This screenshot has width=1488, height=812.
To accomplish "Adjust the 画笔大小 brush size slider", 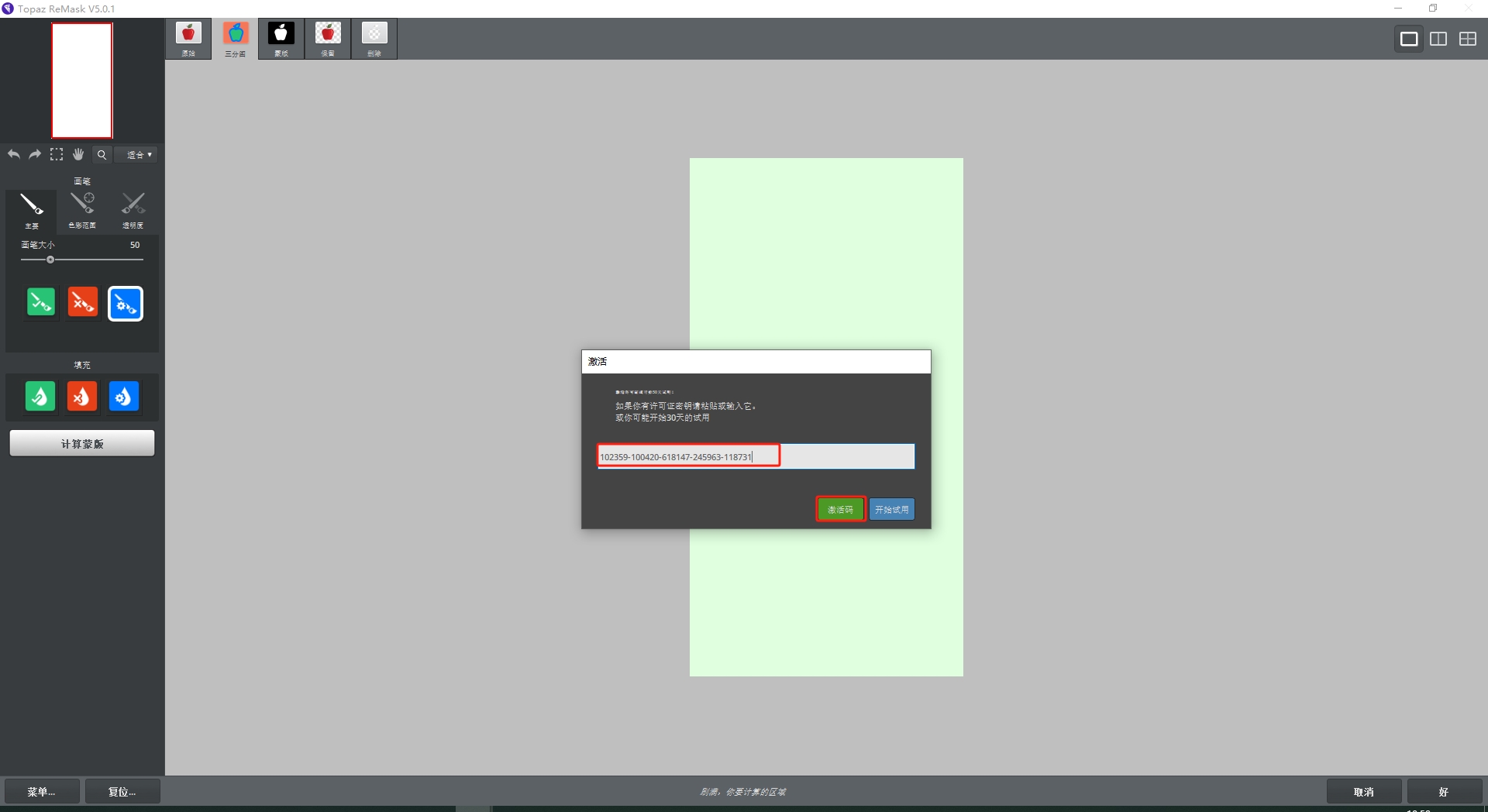I will pyautogui.click(x=50, y=260).
